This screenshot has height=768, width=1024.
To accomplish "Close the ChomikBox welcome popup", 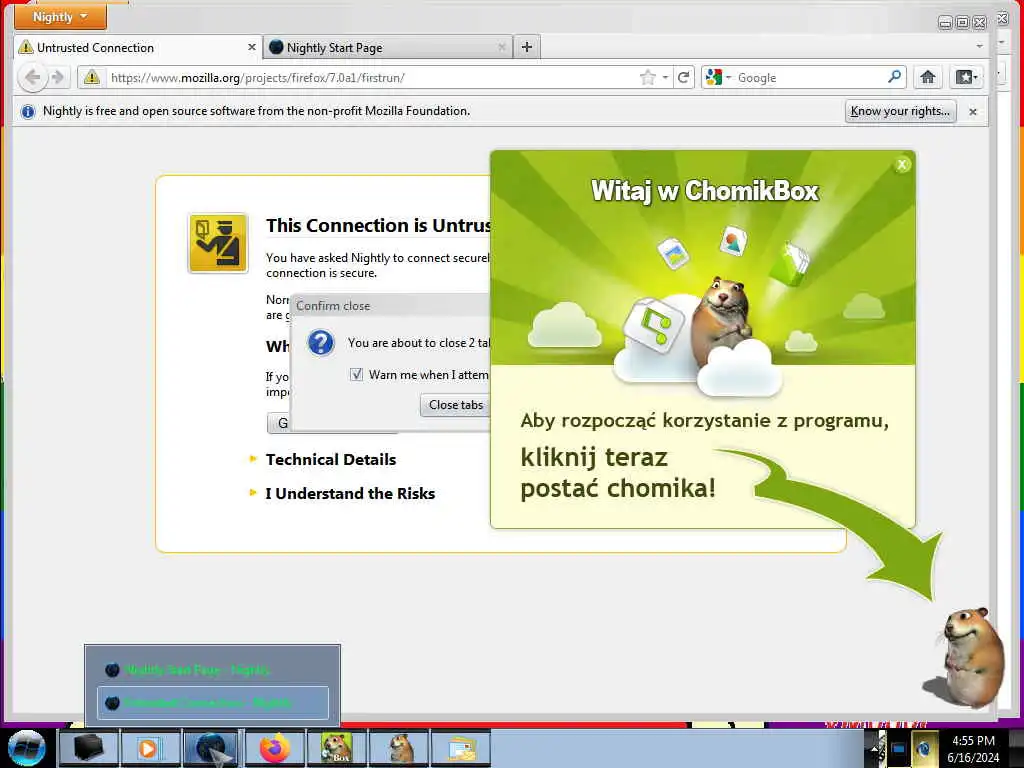I will (903, 165).
